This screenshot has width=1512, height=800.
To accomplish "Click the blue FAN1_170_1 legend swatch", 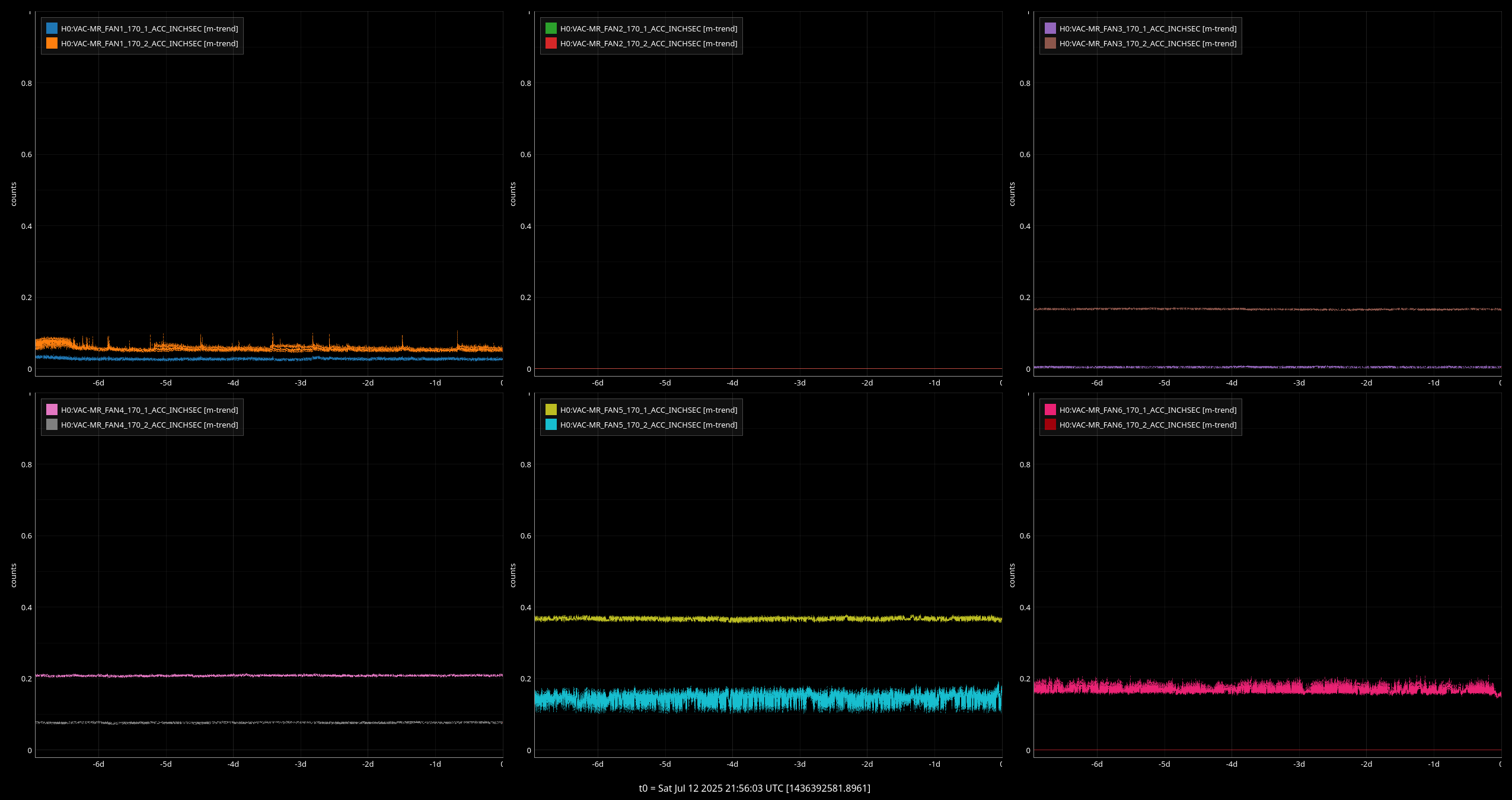I will [52, 28].
